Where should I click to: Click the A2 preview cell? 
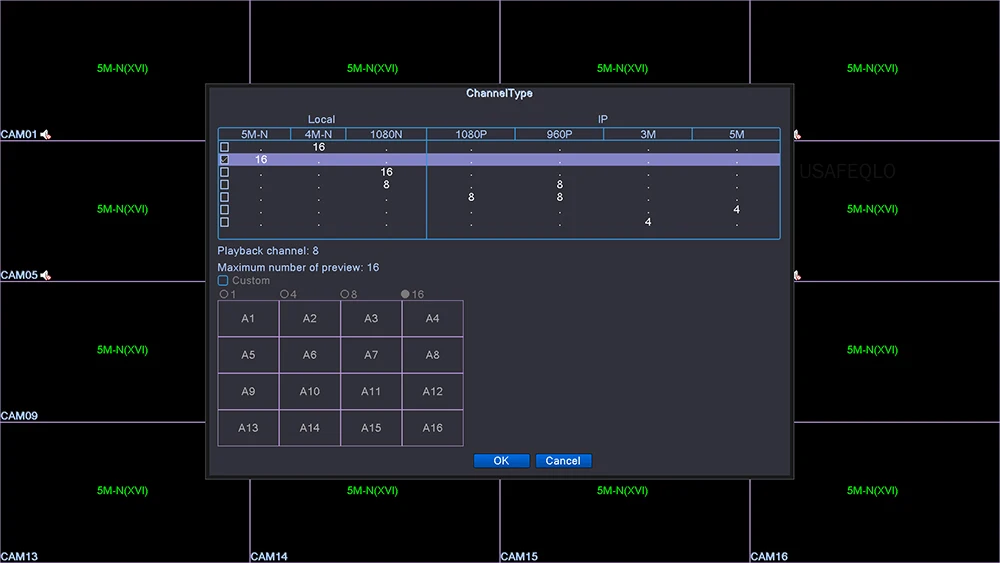click(309, 318)
